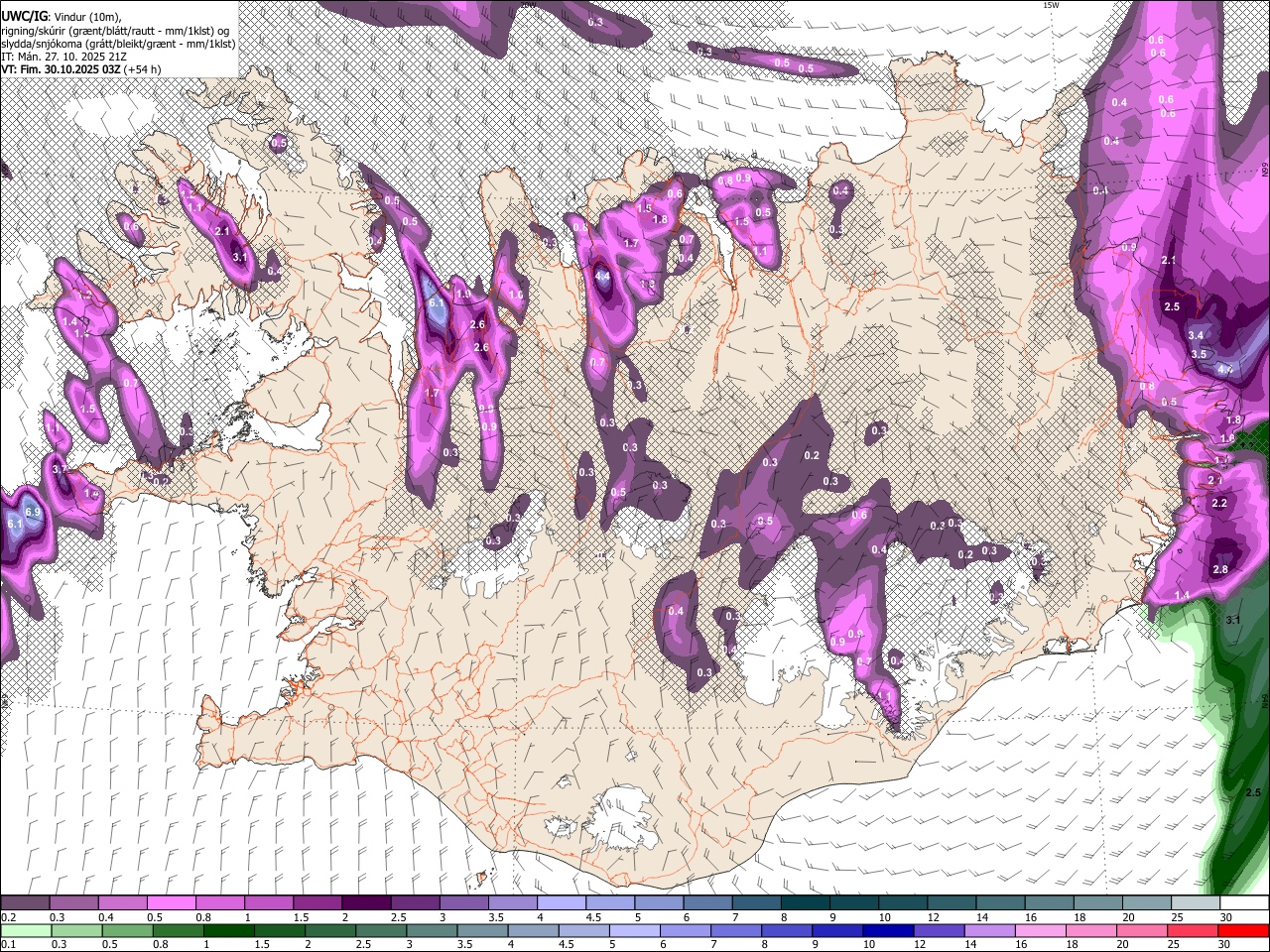
Task: Click the valid time line 'VT: Fim. 30.10.2025 03Z'
Action: point(62,69)
